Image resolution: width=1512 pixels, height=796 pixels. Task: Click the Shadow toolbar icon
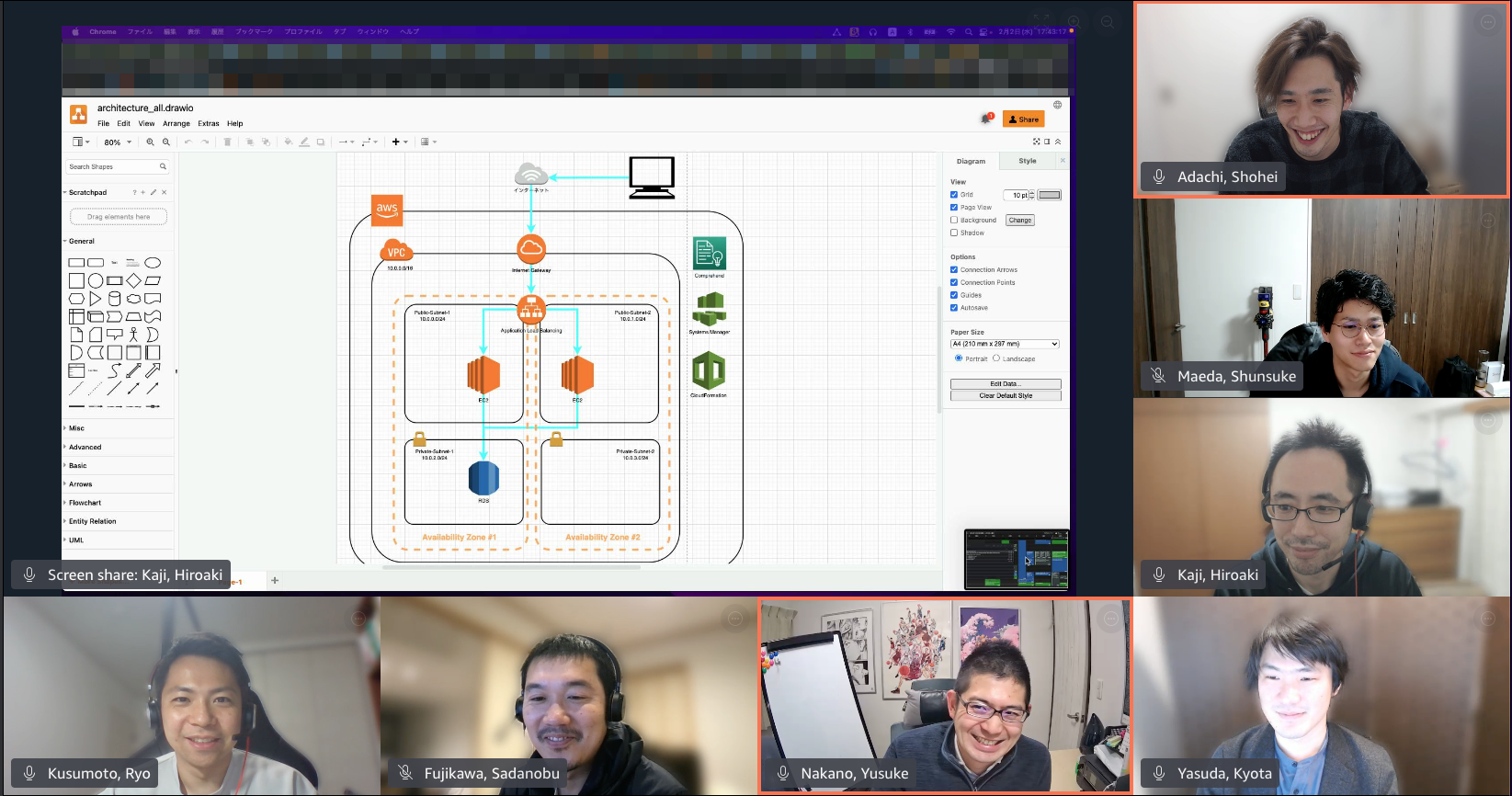click(321, 142)
